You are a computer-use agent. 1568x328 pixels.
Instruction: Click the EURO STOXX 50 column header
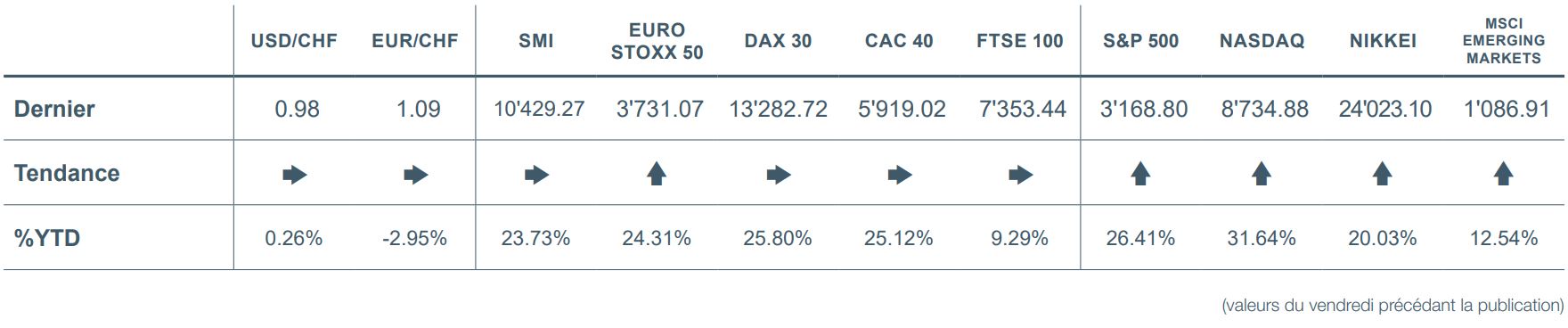[x=657, y=41]
